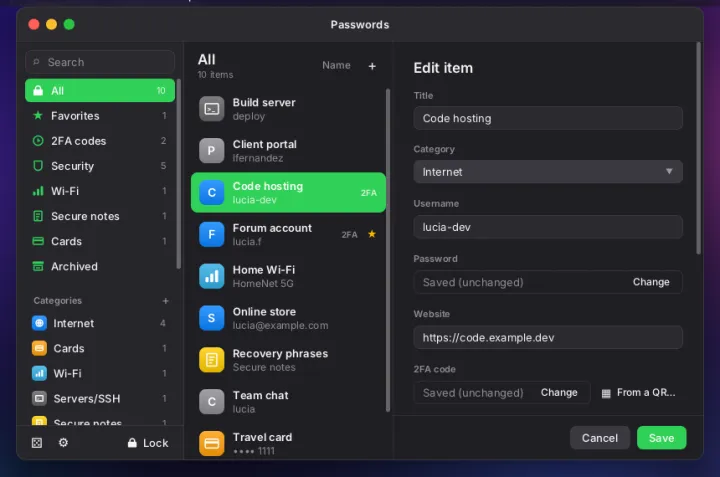Click the 2FA badge on Forum account
This screenshot has width=720, height=477.
pyautogui.click(x=349, y=235)
